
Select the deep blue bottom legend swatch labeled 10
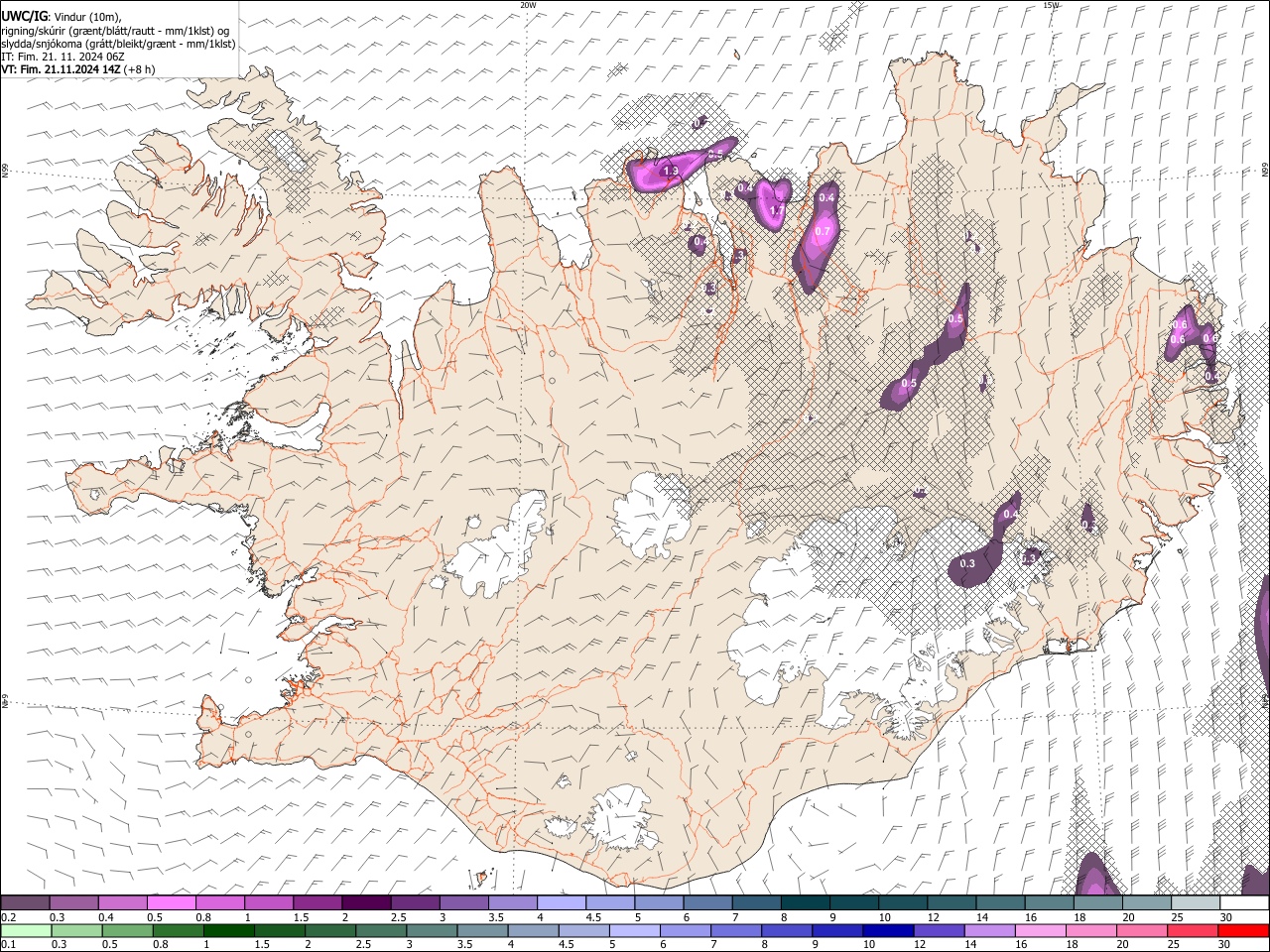[x=889, y=930]
